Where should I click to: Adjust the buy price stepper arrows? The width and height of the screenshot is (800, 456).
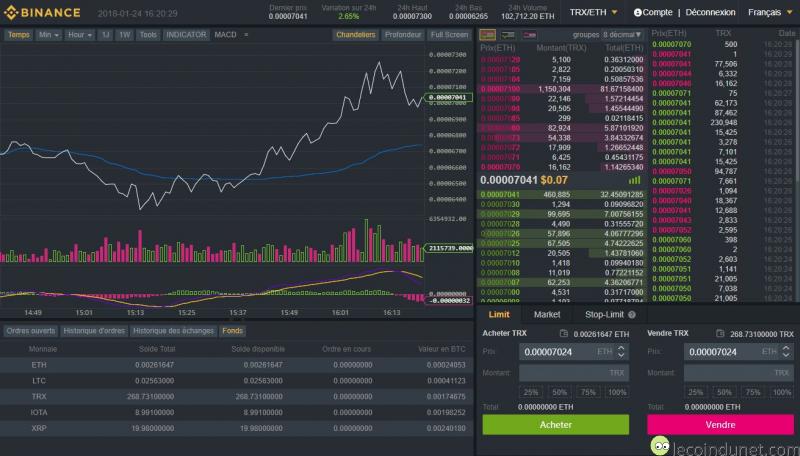click(x=621, y=351)
